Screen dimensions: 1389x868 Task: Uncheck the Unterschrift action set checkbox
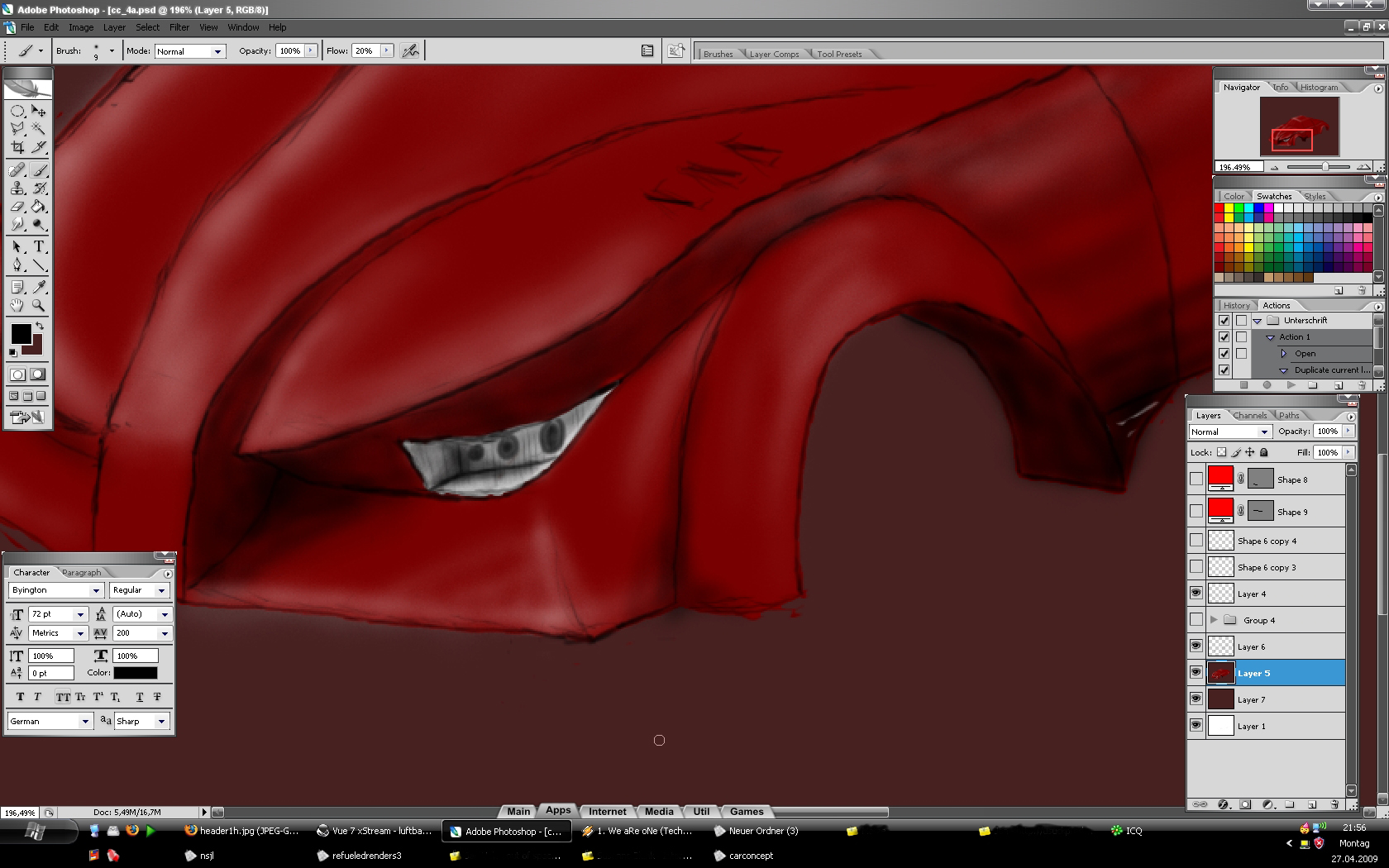coord(1224,321)
